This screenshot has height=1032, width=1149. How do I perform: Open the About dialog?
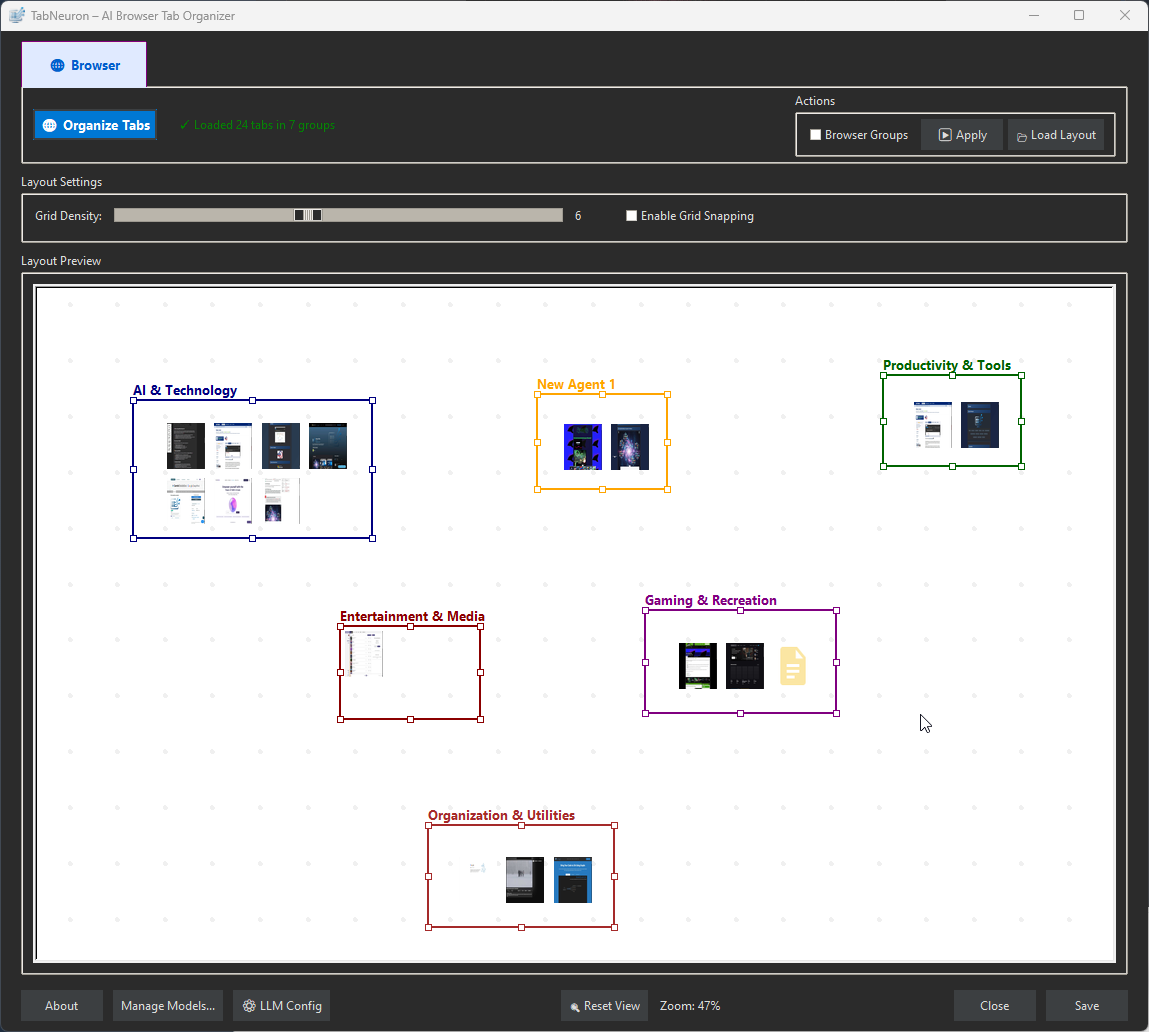pos(61,1005)
